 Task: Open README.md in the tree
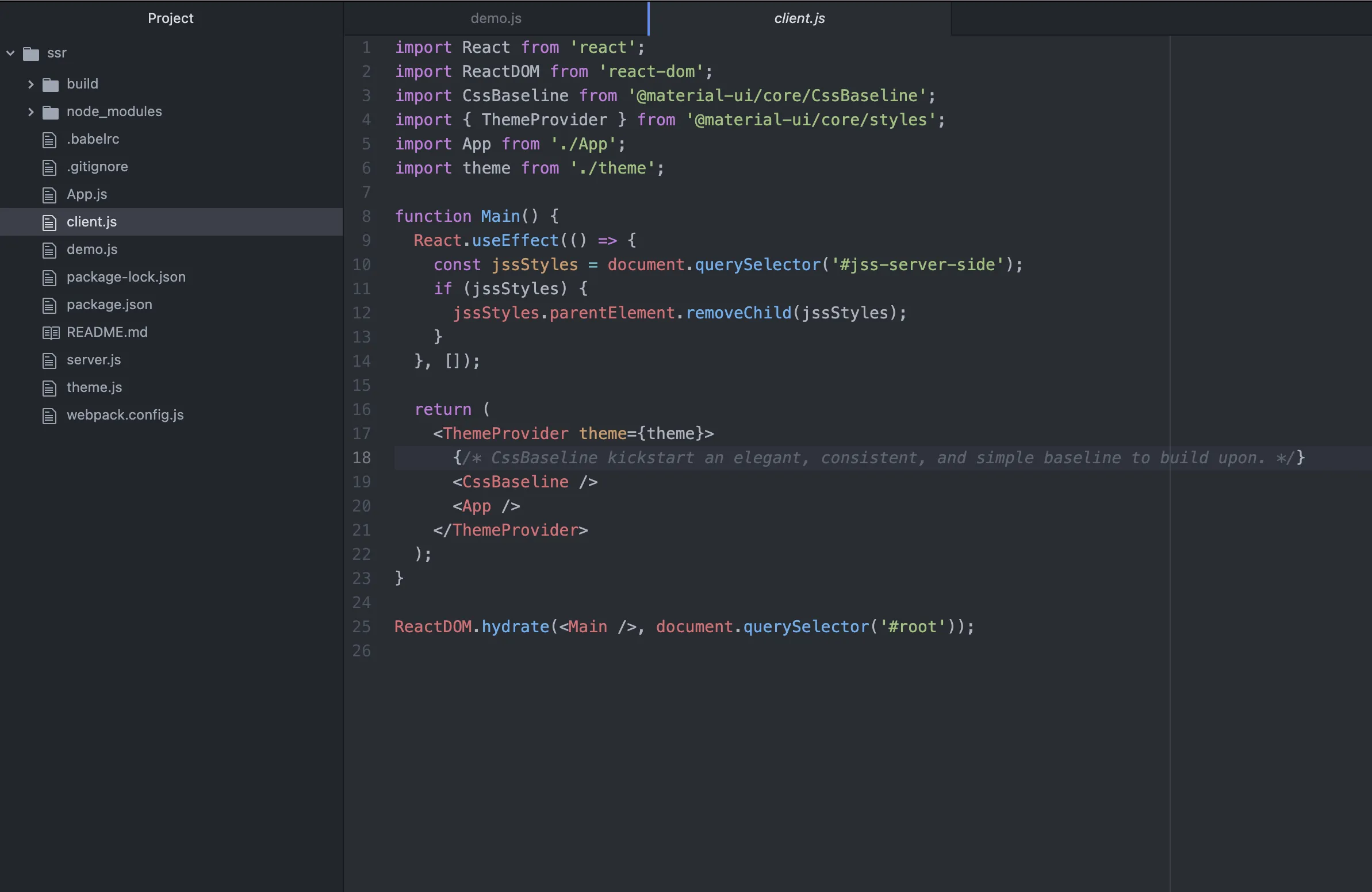pos(106,332)
